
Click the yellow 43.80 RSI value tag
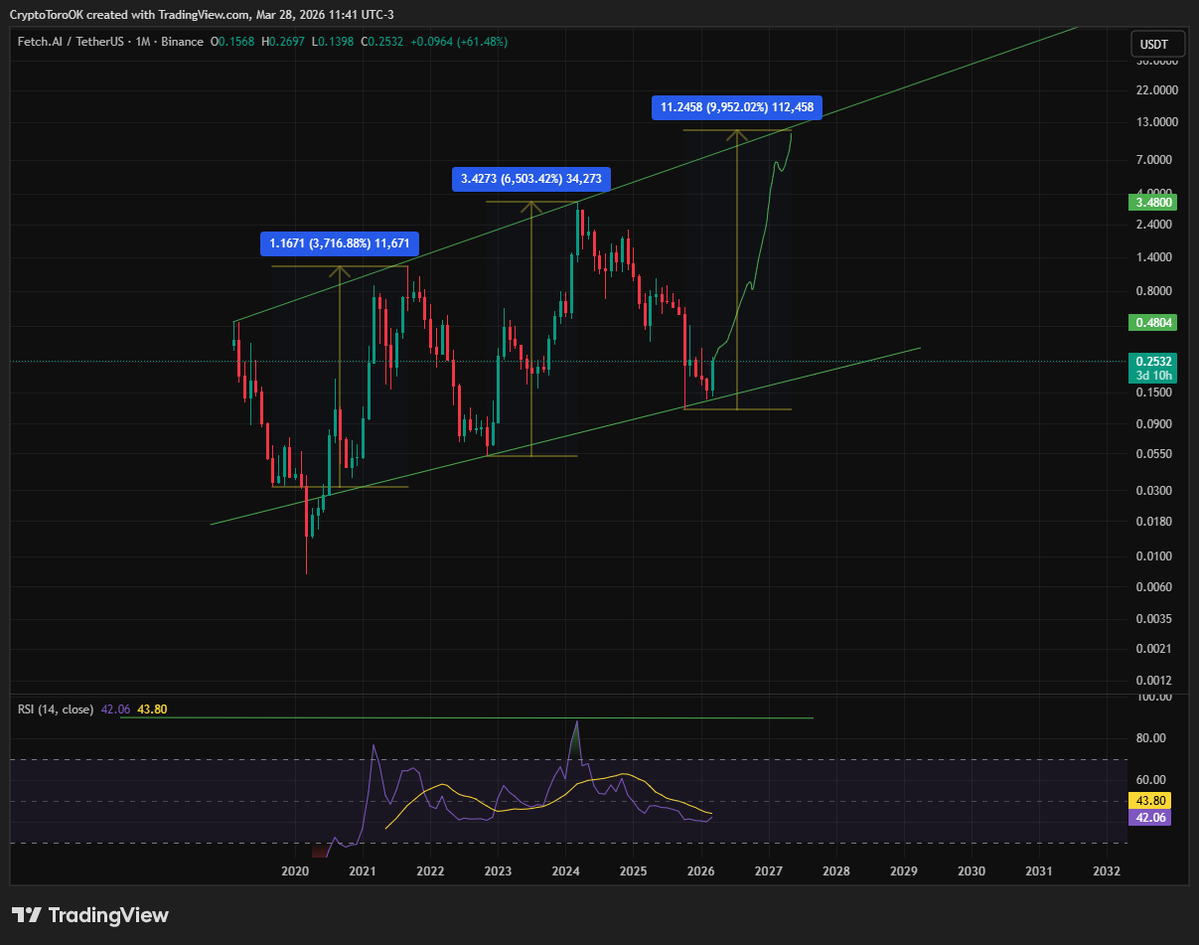(x=1150, y=800)
